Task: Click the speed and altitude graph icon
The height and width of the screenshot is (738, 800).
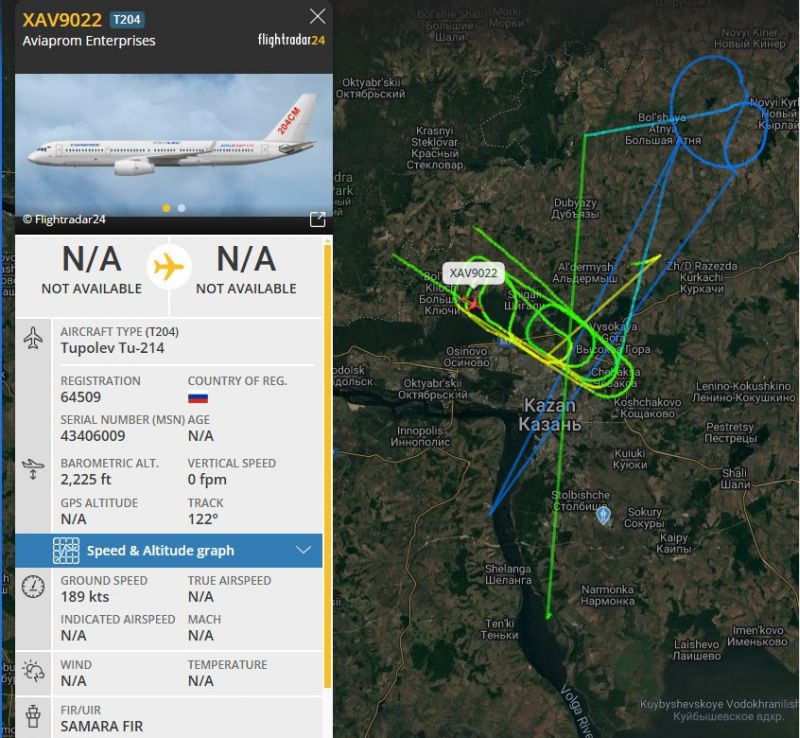Action: 66,551
